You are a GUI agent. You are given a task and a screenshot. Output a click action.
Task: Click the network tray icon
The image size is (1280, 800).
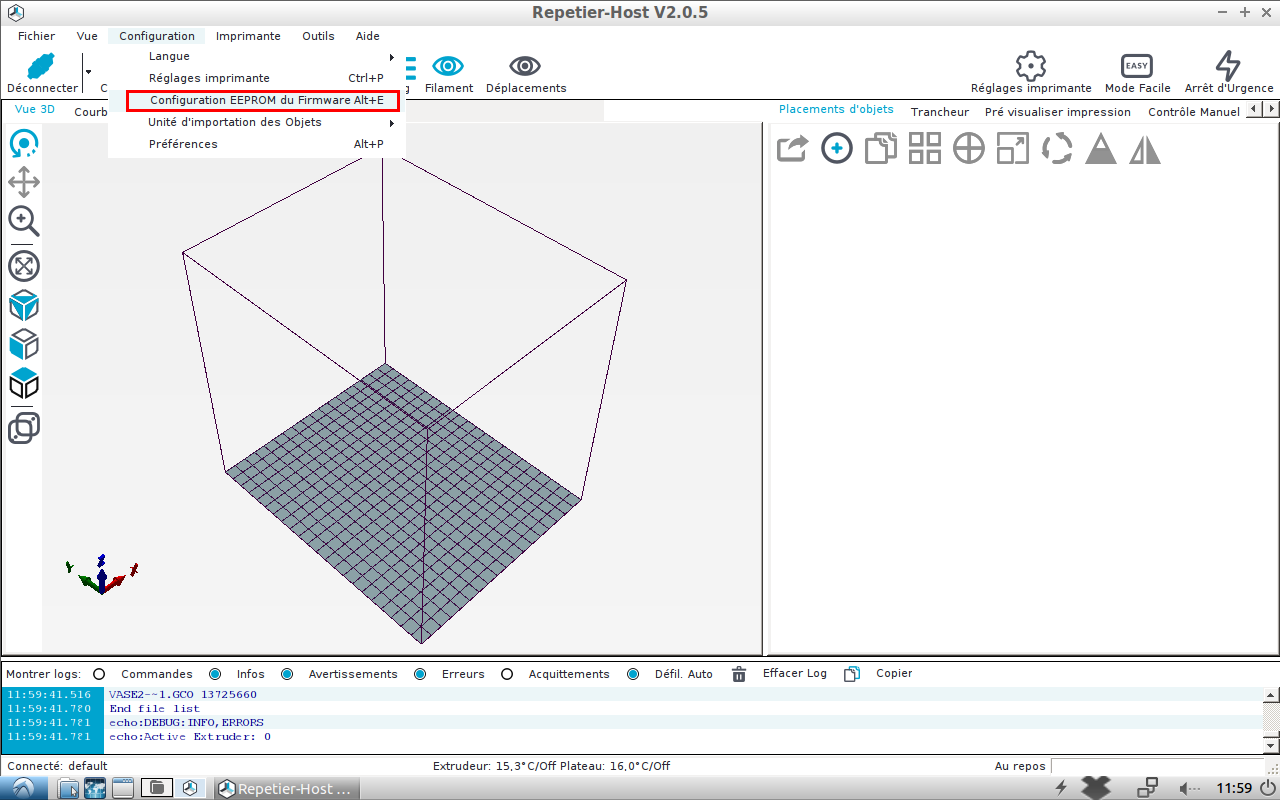click(1147, 788)
